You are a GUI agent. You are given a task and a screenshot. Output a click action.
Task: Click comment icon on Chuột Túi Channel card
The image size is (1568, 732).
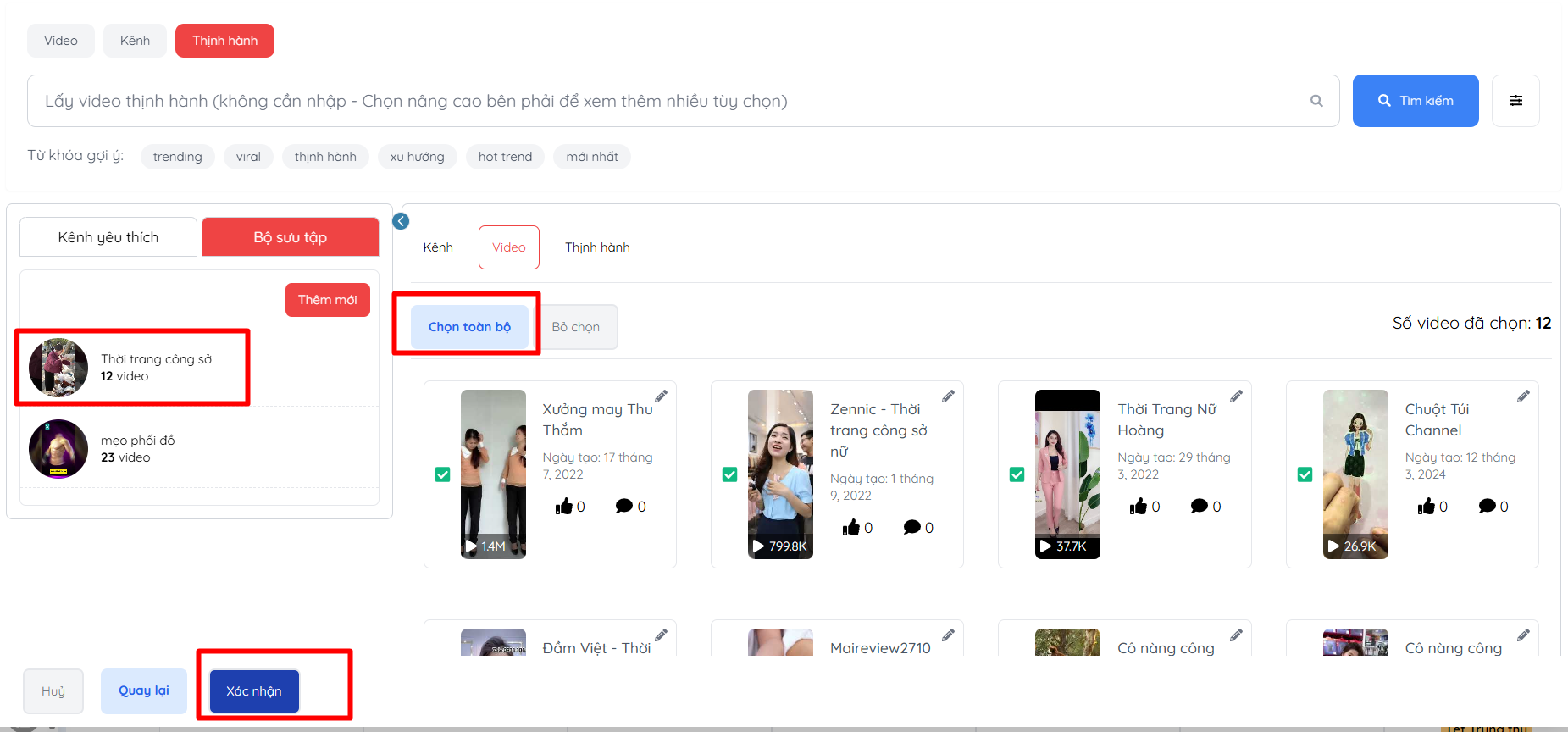(1487, 507)
